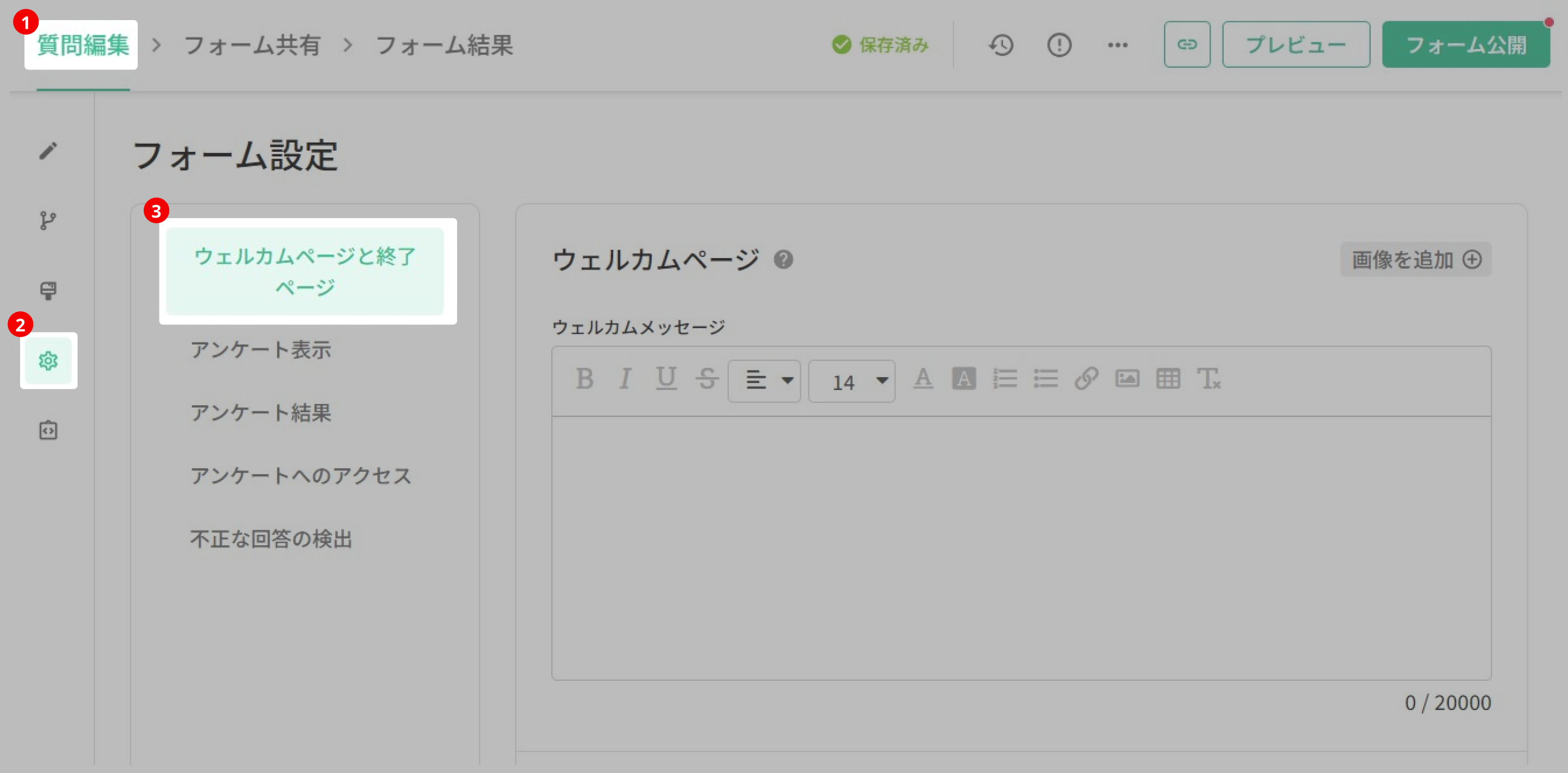This screenshot has height=773, width=1568.
Task: Select アンケート表示 settings item
Action: pos(261,350)
